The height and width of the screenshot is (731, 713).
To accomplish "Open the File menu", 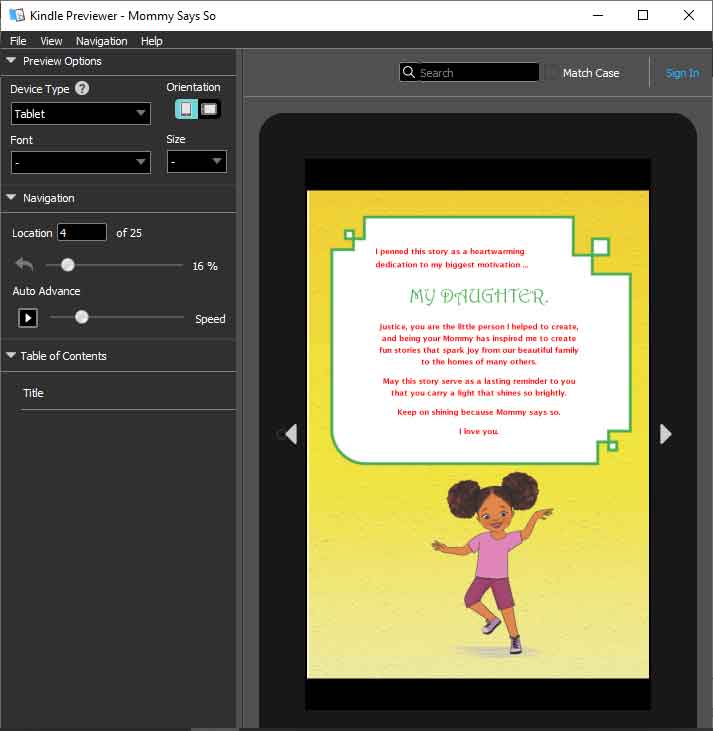I will click(x=18, y=41).
